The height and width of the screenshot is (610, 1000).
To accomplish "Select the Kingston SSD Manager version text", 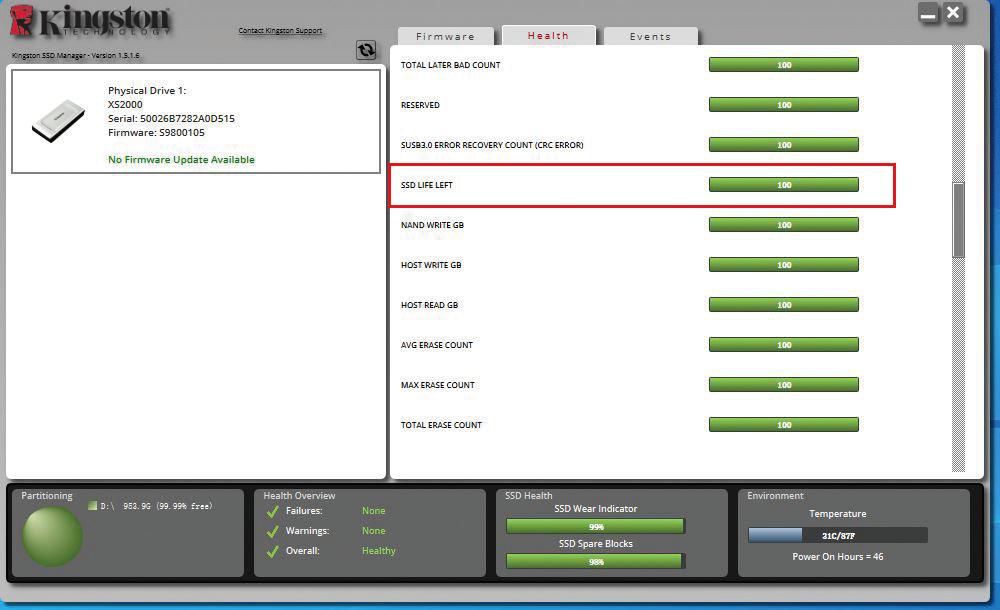I will [x=75, y=56].
